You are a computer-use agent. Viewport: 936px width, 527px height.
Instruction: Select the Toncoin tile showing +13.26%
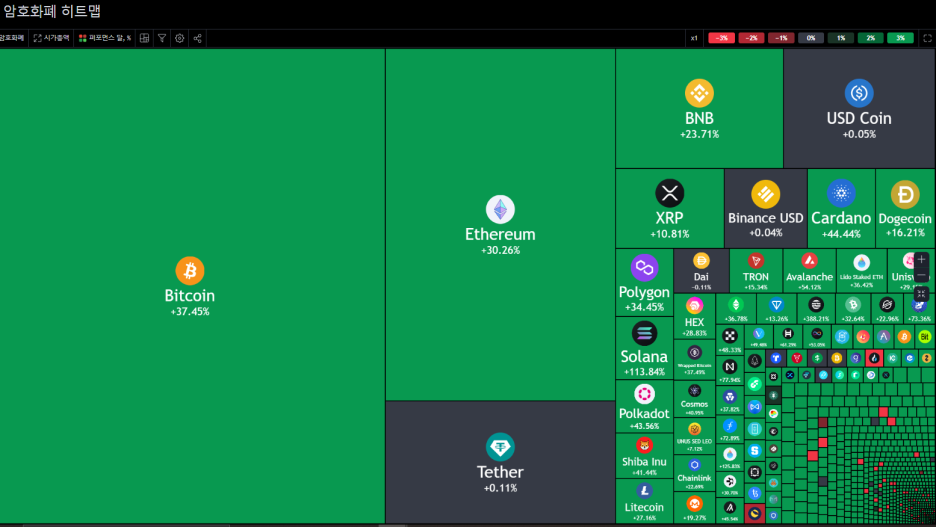(777, 309)
